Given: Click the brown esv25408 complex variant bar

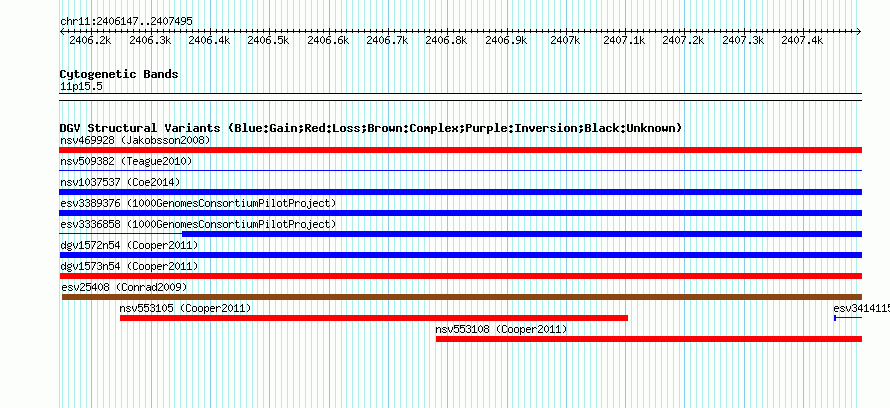Looking at the screenshot, I should coord(462,297).
